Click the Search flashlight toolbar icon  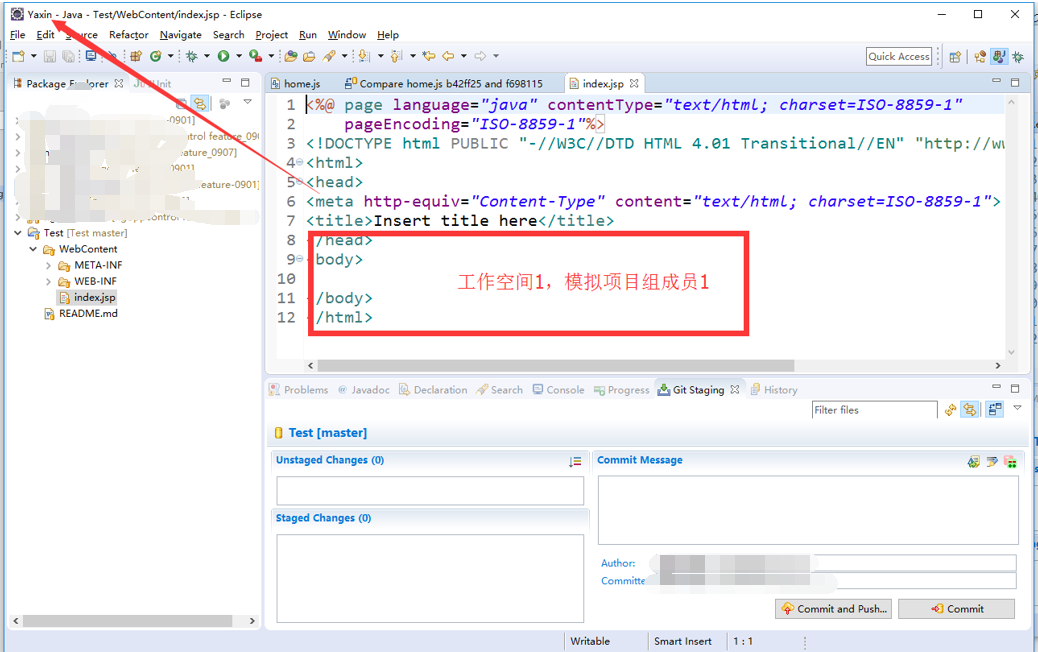click(x=329, y=56)
